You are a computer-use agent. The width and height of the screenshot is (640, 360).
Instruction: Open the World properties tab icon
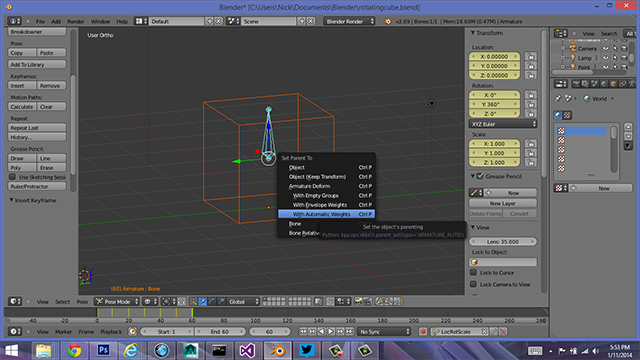tap(604, 84)
